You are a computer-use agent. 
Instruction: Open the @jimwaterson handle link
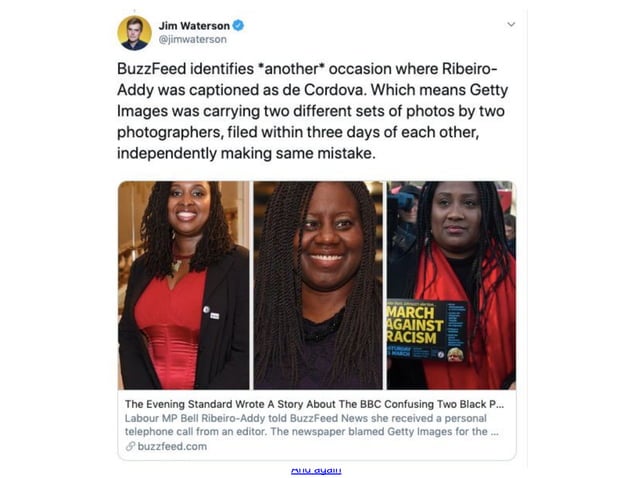pos(192,39)
